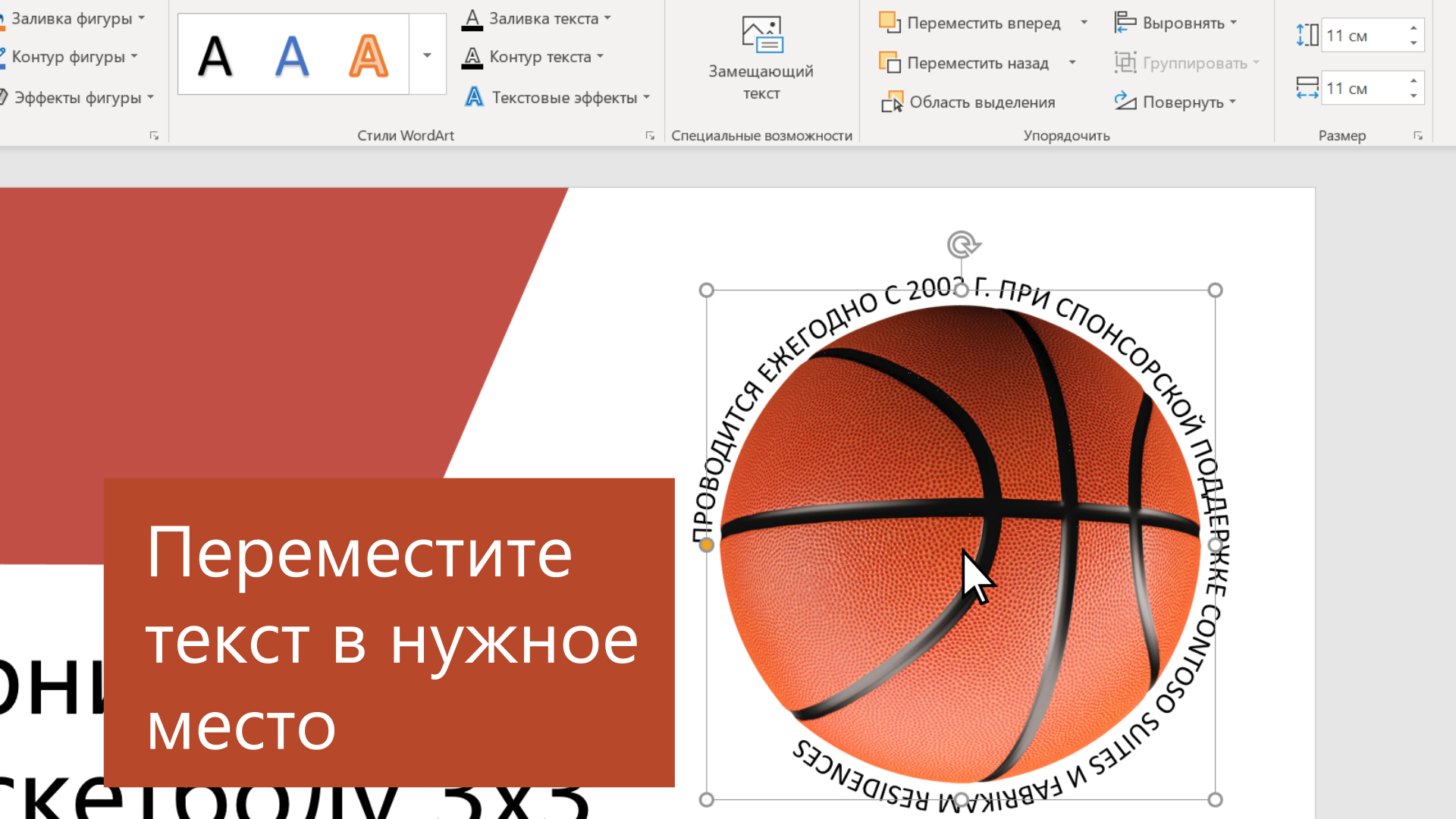
Task: Click the Замещающий текст button
Action: pyautogui.click(x=761, y=59)
